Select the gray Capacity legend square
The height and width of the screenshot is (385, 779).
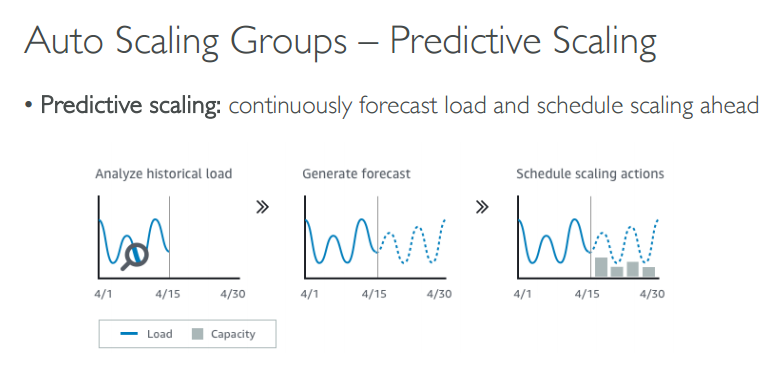pos(198,334)
